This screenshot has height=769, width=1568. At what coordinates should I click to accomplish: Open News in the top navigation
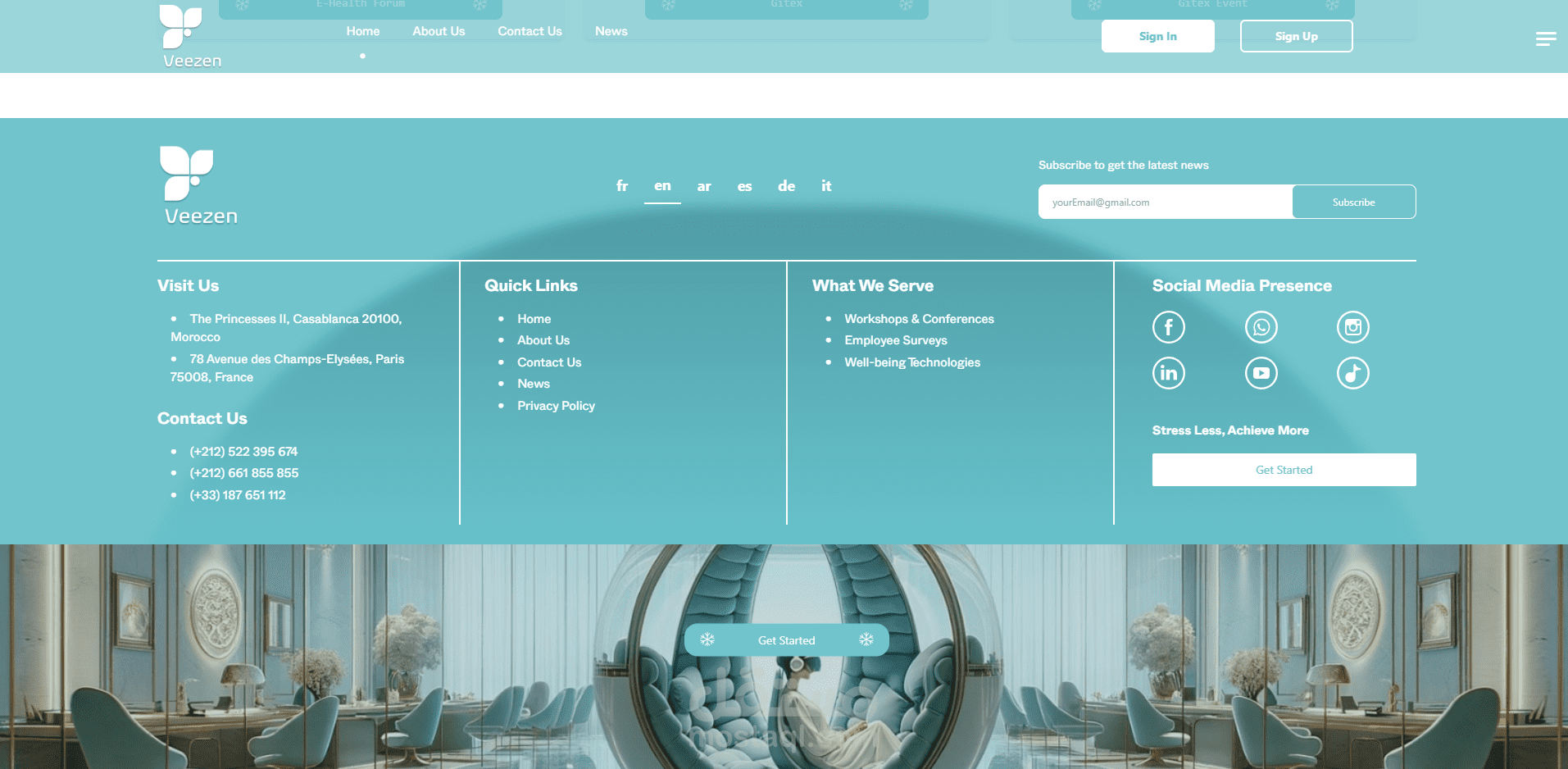point(611,31)
